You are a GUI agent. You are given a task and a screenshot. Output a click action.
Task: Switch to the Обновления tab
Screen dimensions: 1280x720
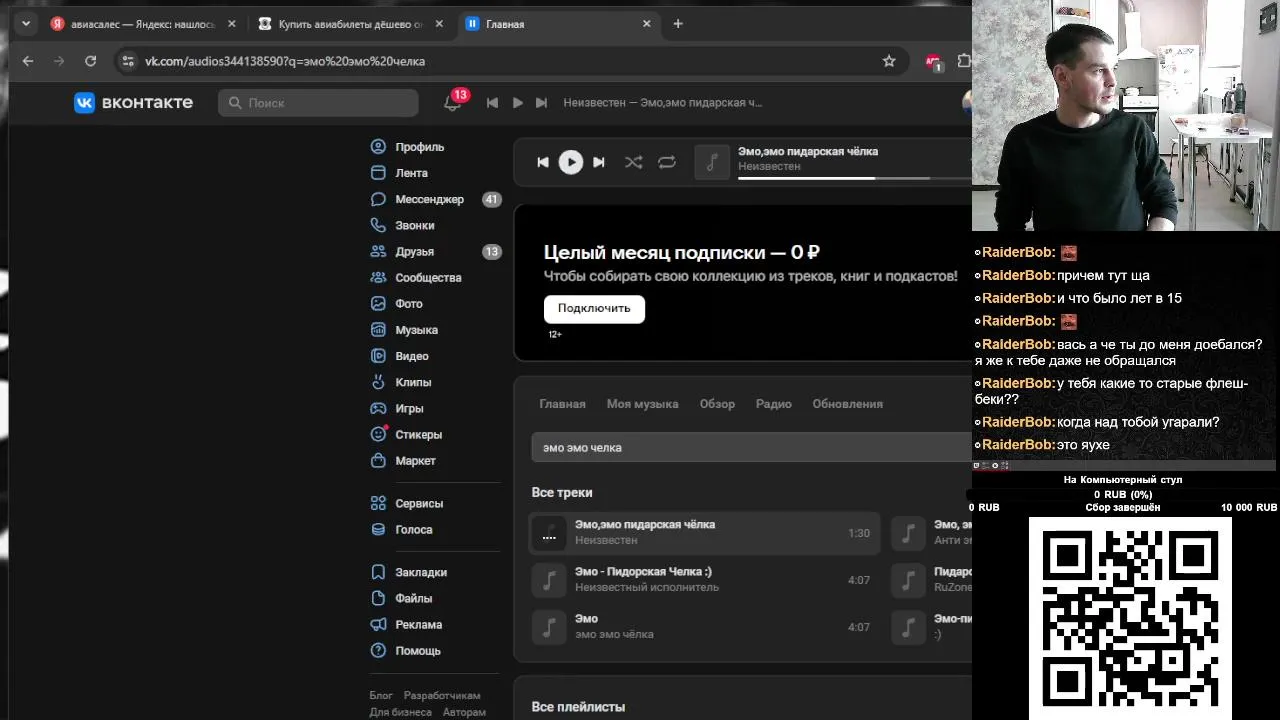[847, 404]
